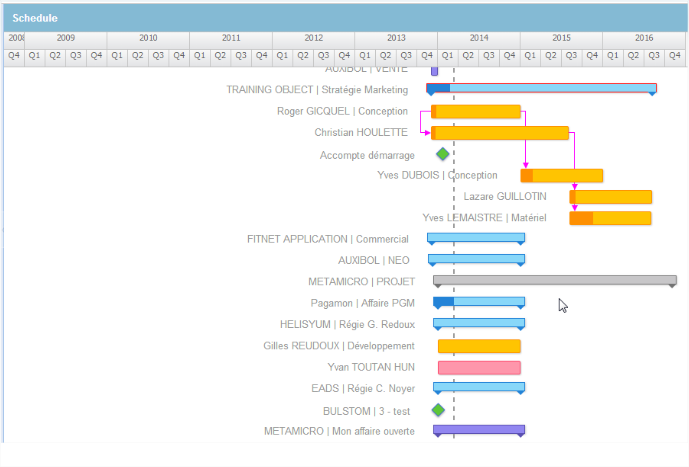The width and height of the screenshot is (689, 467).
Task: Select the Yves DUBOIS Conception task bar
Action: (x=562, y=175)
